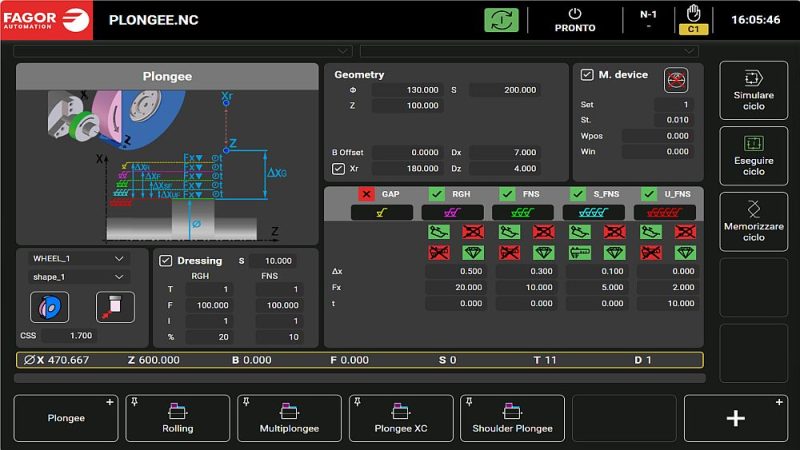This screenshot has height=450, width=800.
Task: Disable the U_FNS pass toggle
Action: click(648, 194)
